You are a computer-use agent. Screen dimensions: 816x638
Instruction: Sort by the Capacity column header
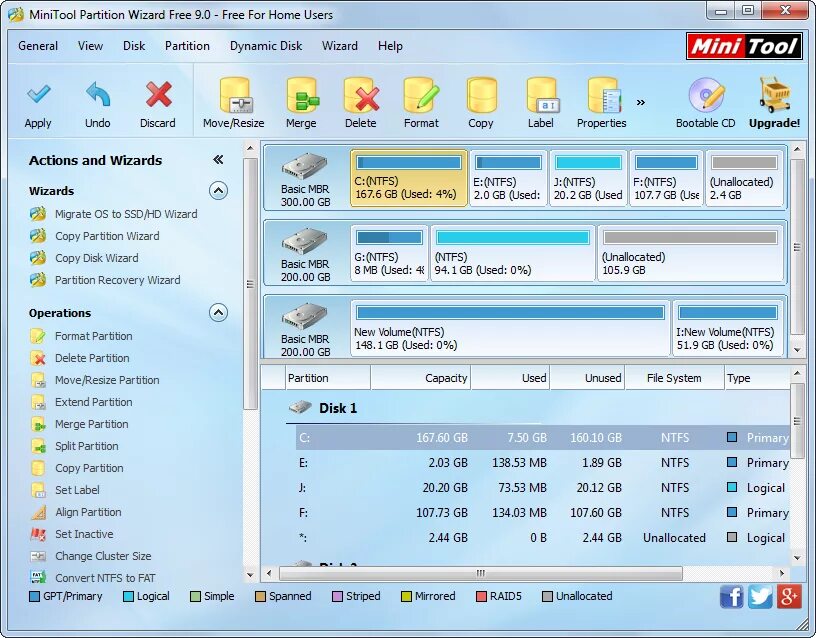[420, 378]
